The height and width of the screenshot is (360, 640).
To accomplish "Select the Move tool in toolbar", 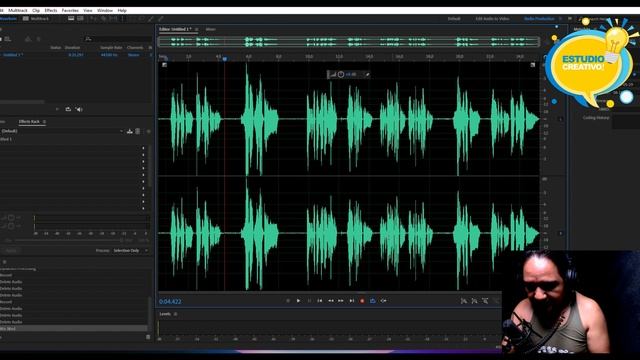I will (93, 18).
